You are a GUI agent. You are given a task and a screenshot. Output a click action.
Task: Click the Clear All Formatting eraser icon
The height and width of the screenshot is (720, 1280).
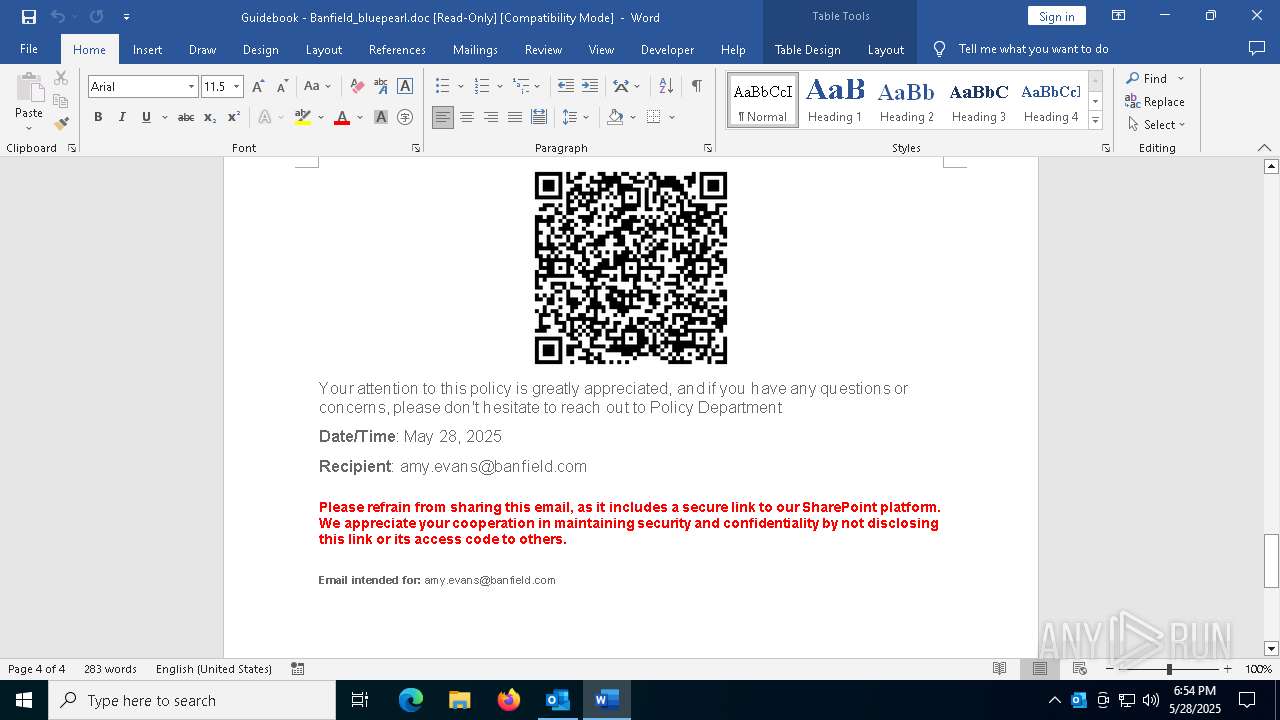tap(357, 86)
